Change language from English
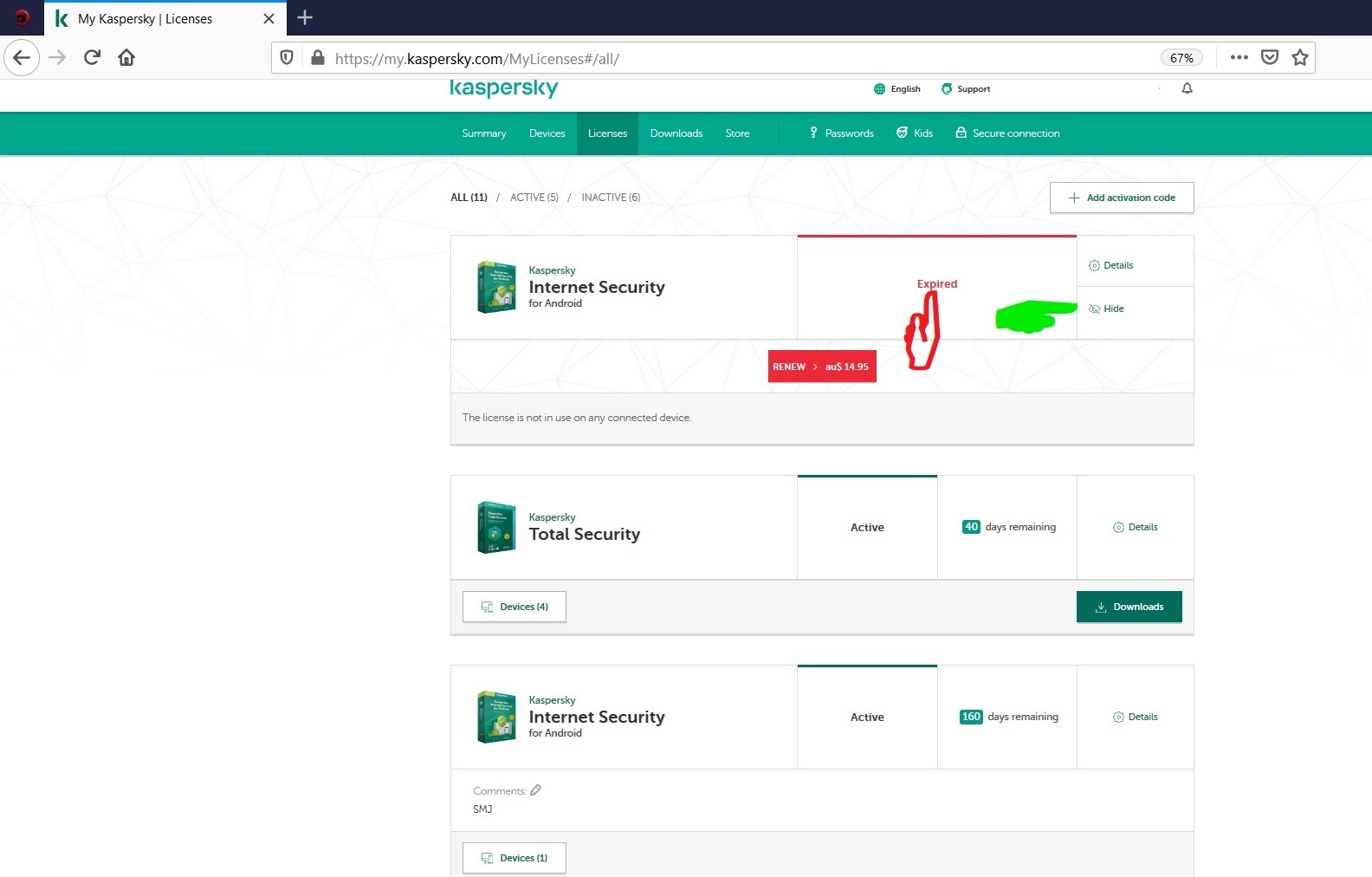This screenshot has width=1372, height=877. pos(897,88)
